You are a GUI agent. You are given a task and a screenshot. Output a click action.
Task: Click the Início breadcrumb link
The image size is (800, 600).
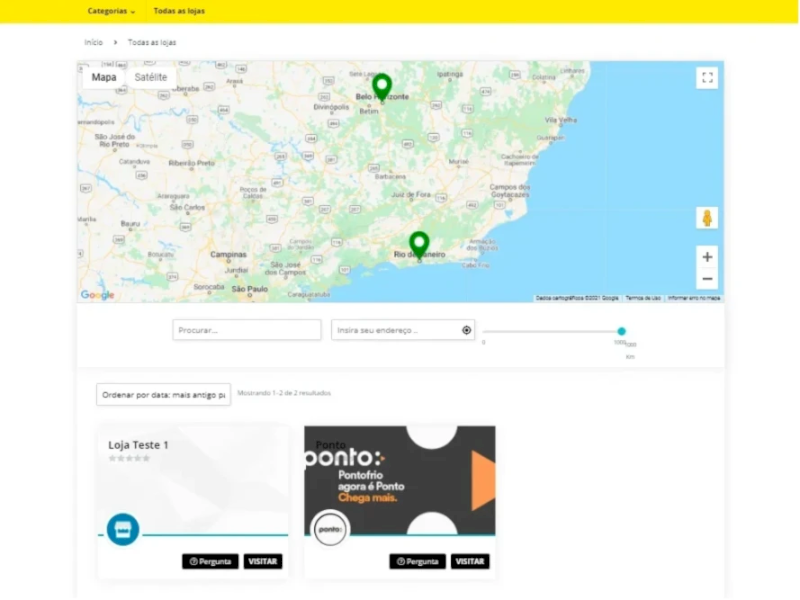(x=93, y=42)
